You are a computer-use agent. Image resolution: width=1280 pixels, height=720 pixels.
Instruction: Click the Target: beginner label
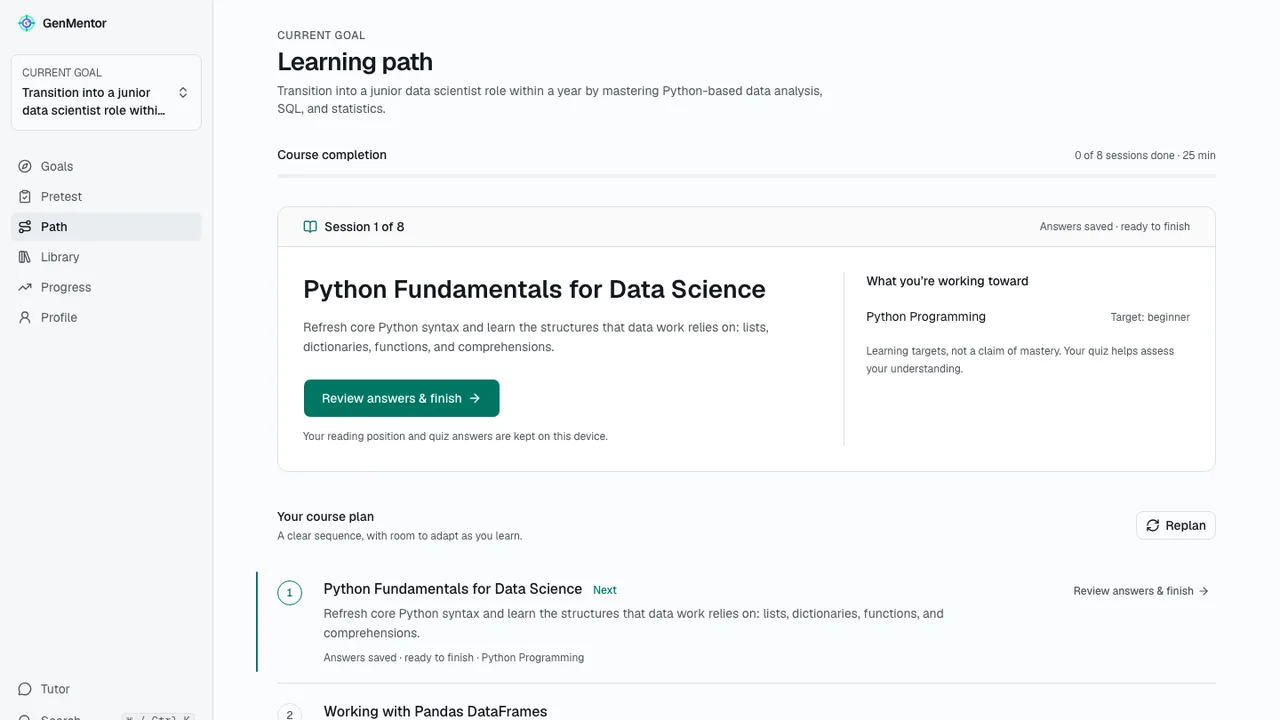tap(1150, 317)
